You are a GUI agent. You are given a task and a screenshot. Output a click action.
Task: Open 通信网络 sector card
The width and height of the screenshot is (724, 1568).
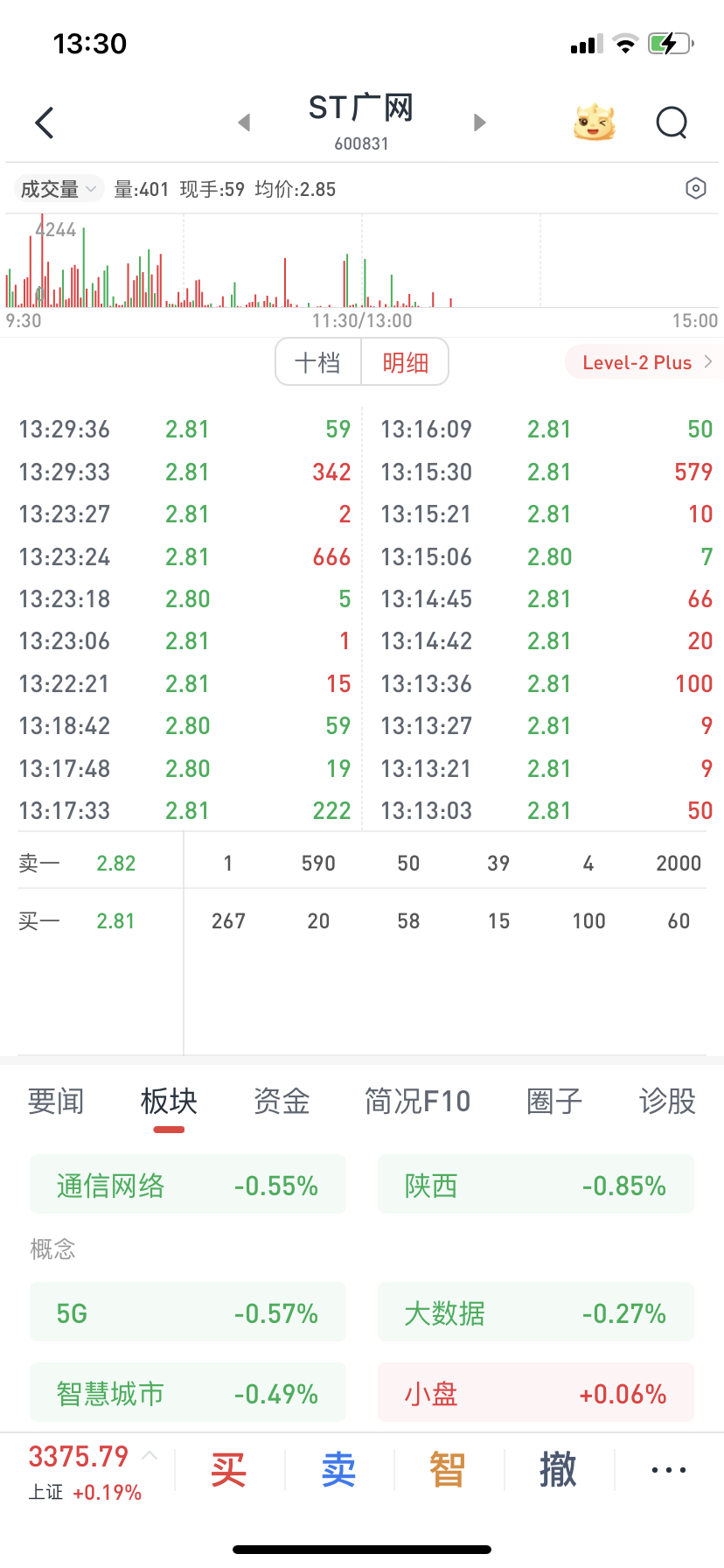click(x=188, y=1185)
